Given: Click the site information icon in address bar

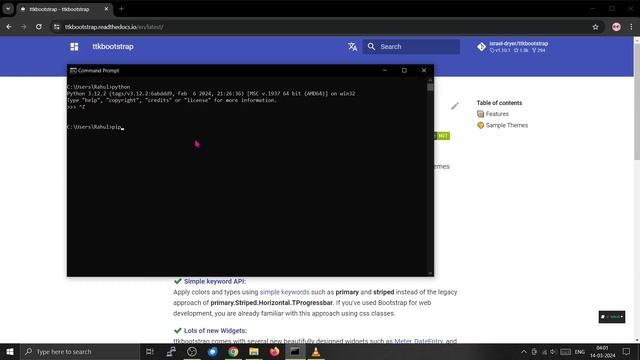Looking at the screenshot, I should 57,27.
